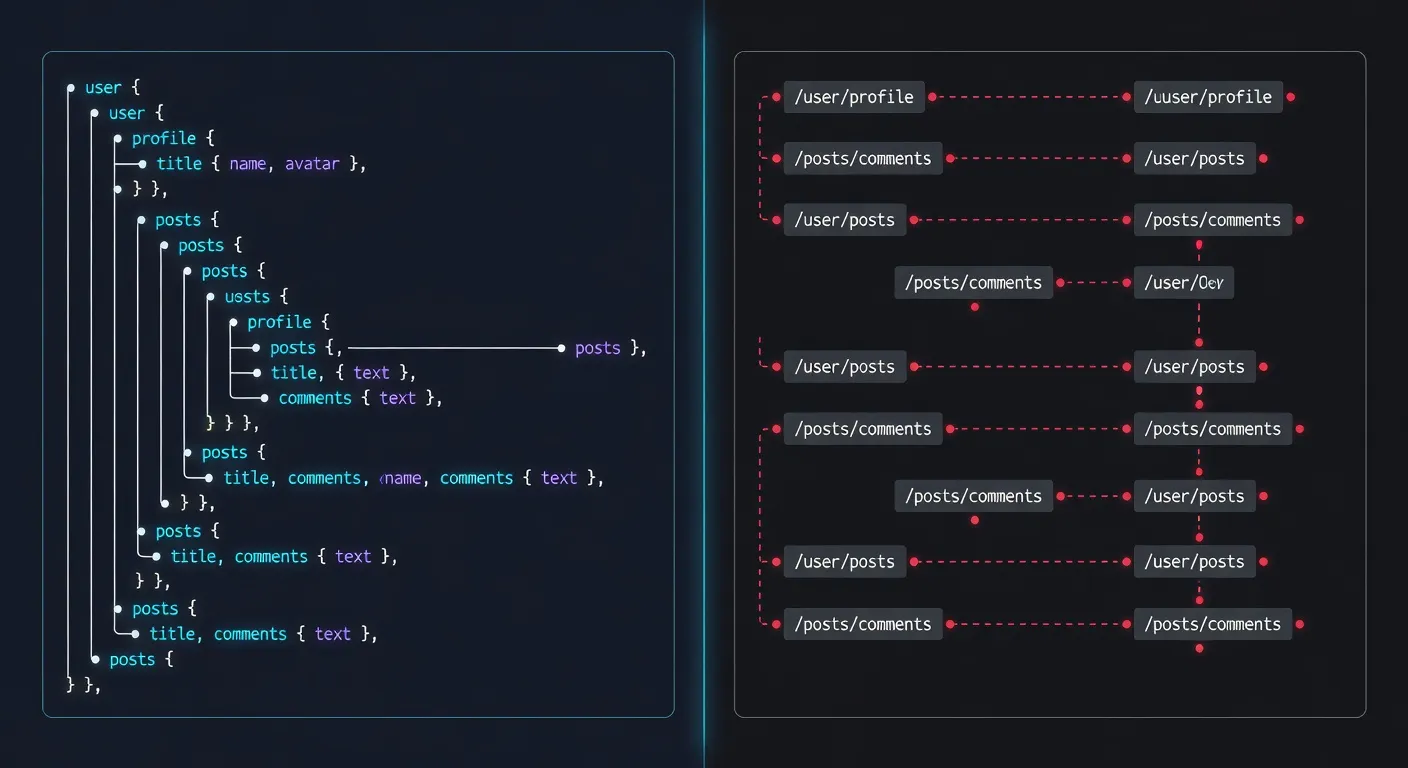The width and height of the screenshot is (1408, 768).
Task: Select the purple avatar token in the code
Action: click(312, 163)
